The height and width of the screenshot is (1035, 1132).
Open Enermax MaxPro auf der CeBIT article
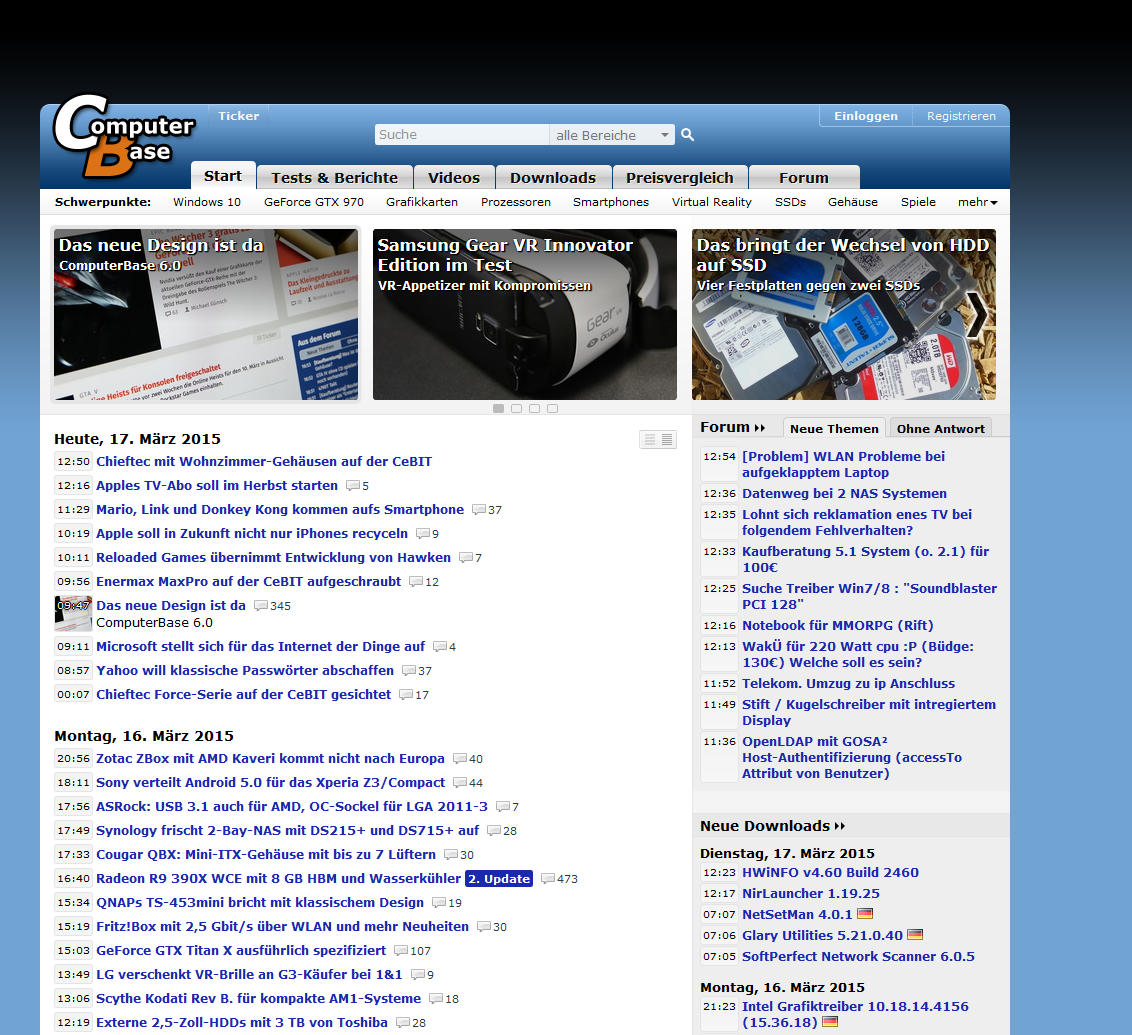pos(248,581)
